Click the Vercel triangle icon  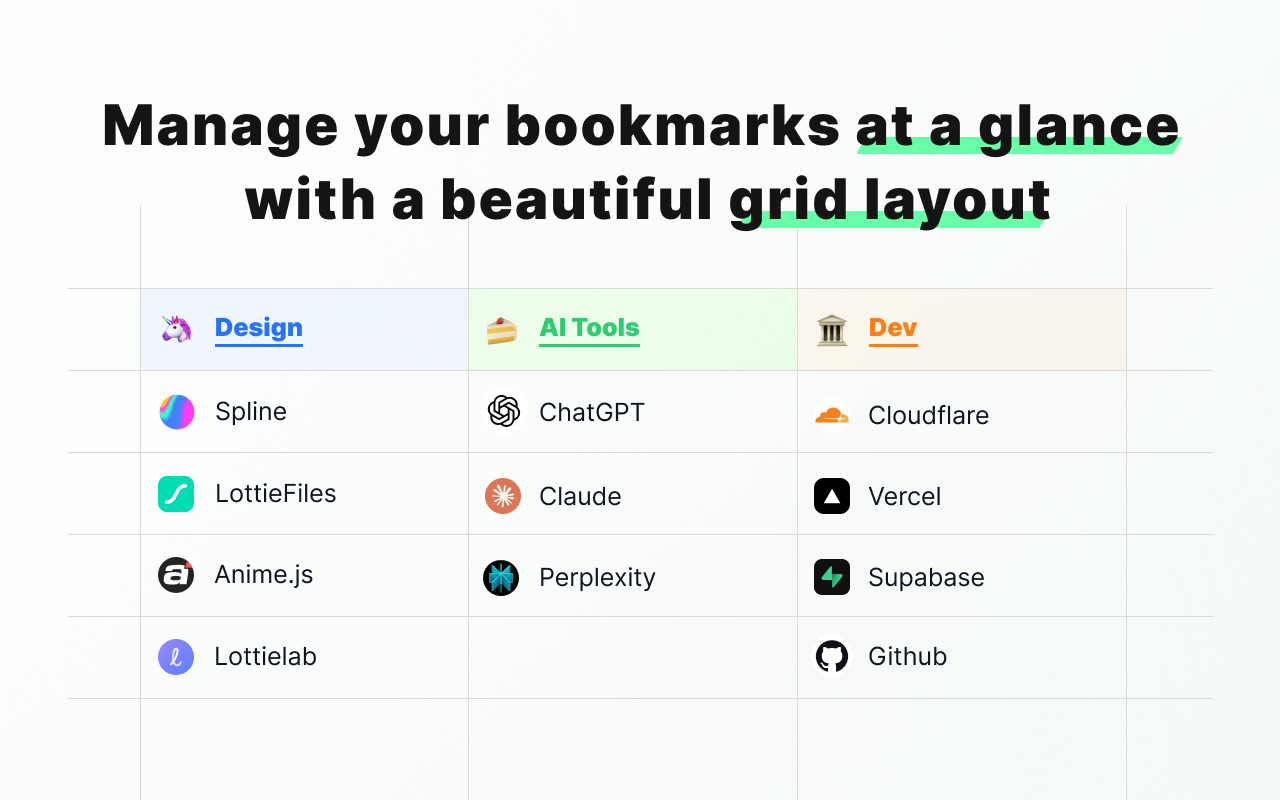[831, 496]
